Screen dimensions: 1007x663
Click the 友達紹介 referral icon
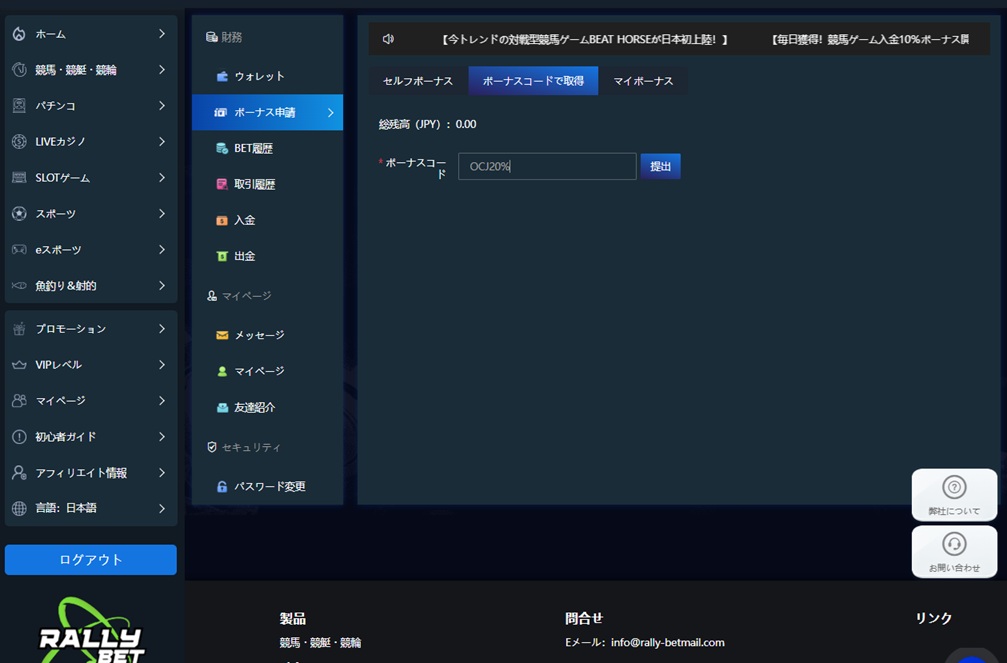(222, 407)
